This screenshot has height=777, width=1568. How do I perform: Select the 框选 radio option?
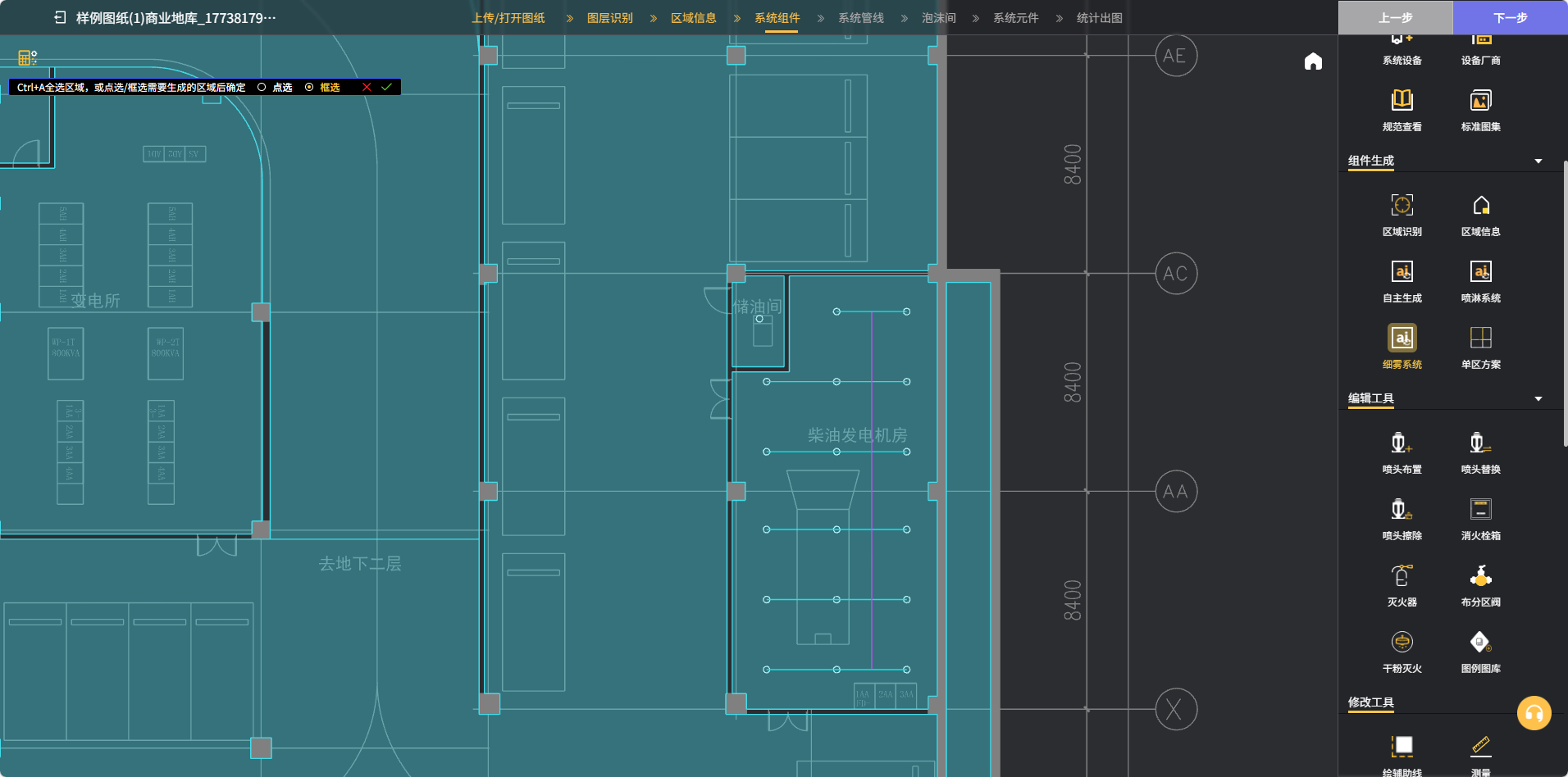point(309,87)
